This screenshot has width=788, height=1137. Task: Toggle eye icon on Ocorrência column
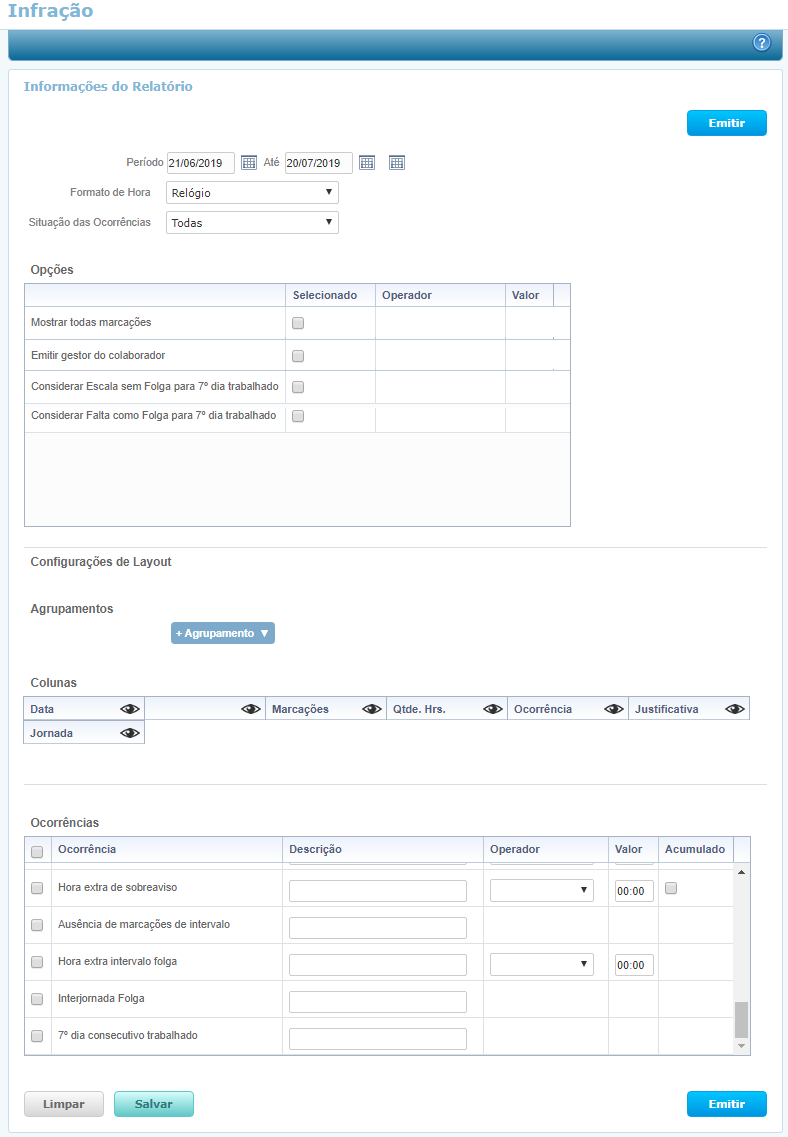[614, 709]
